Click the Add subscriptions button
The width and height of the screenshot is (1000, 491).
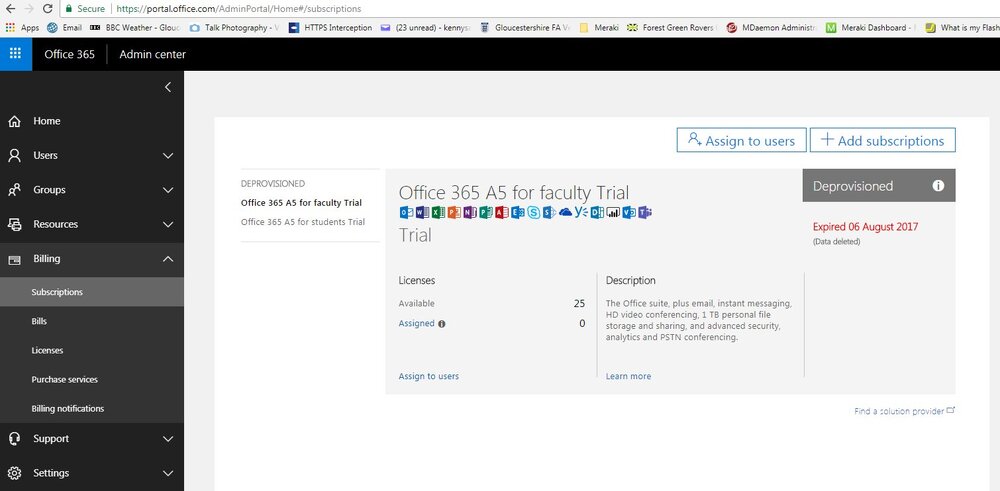pyautogui.click(x=883, y=140)
